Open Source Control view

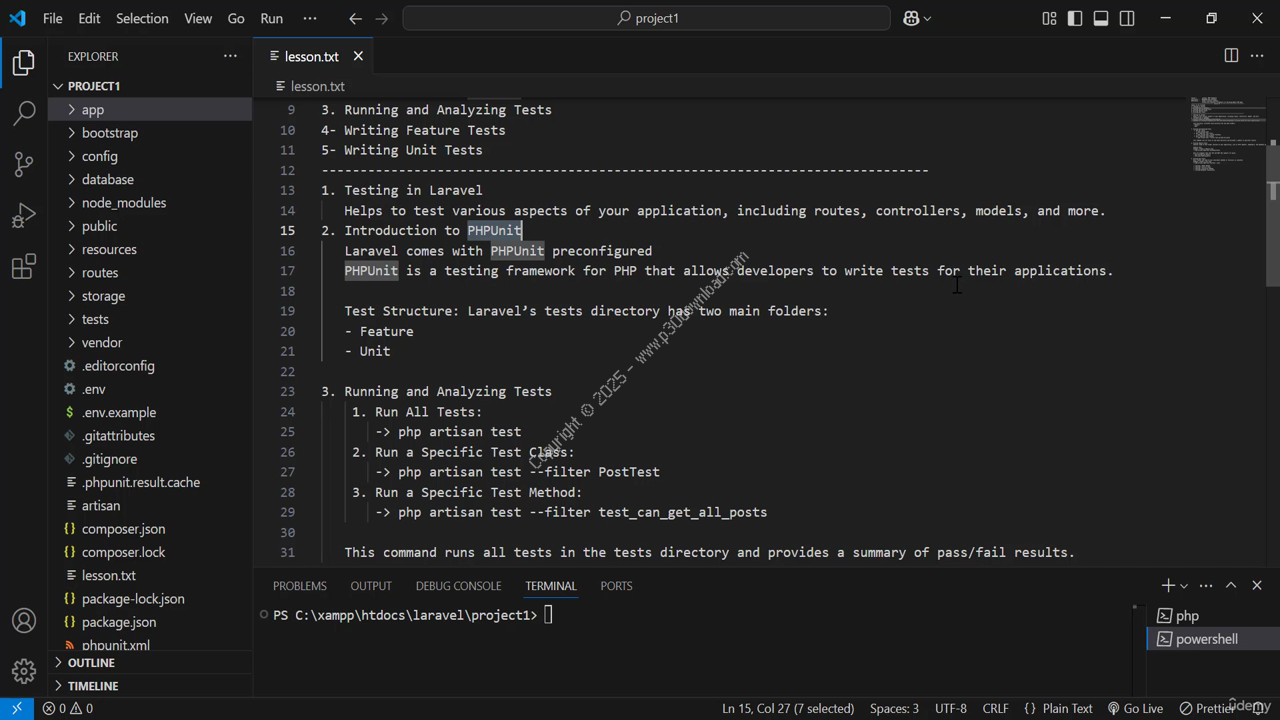click(24, 164)
